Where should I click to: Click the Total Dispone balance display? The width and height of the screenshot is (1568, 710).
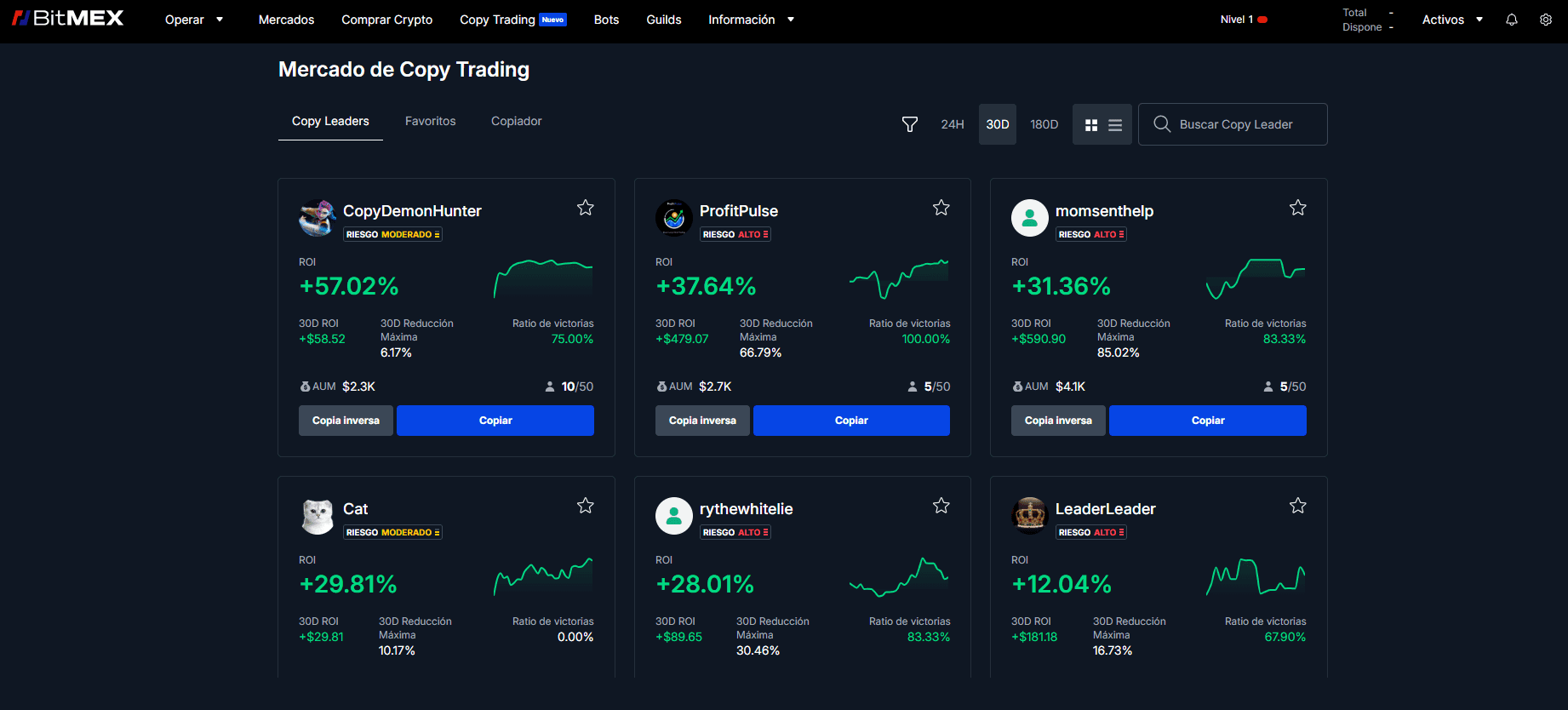click(x=1368, y=20)
